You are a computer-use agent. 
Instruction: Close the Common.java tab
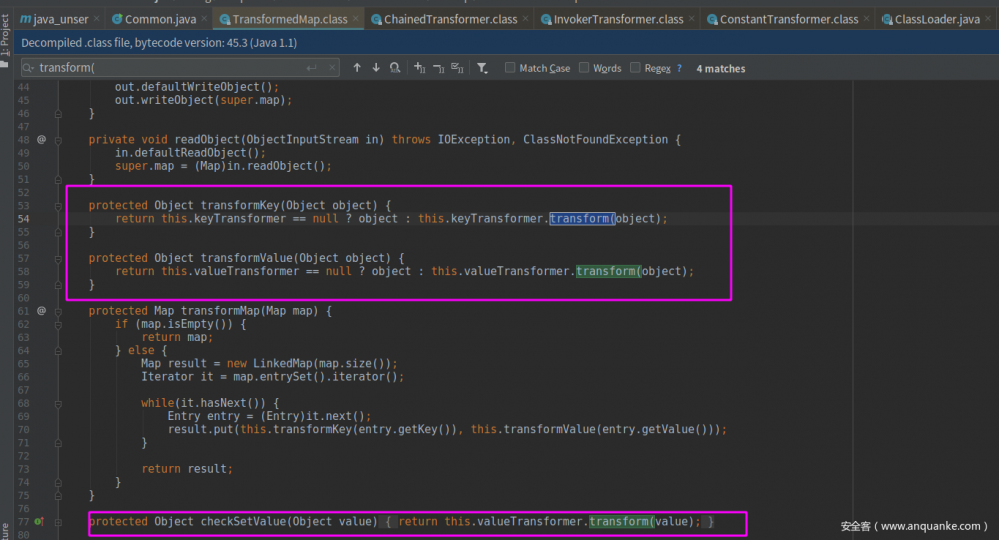tap(205, 19)
